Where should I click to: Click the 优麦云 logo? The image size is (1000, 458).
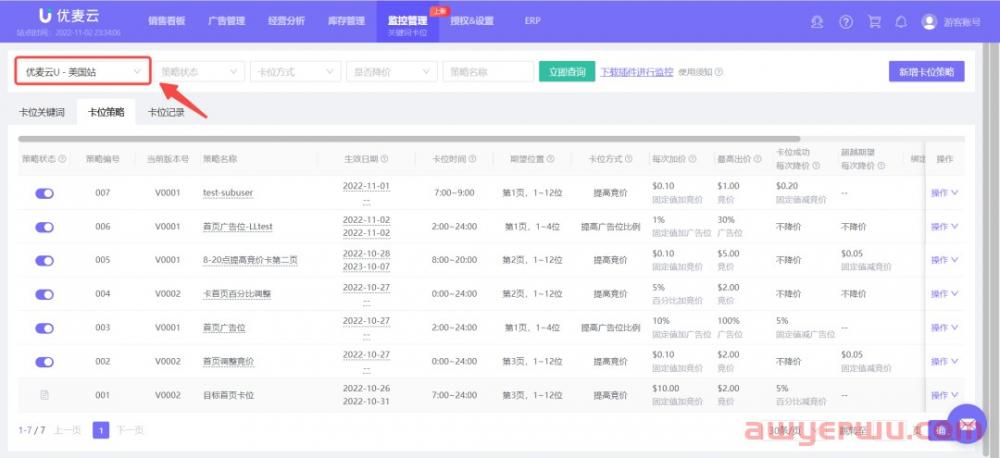pyautogui.click(x=69, y=15)
